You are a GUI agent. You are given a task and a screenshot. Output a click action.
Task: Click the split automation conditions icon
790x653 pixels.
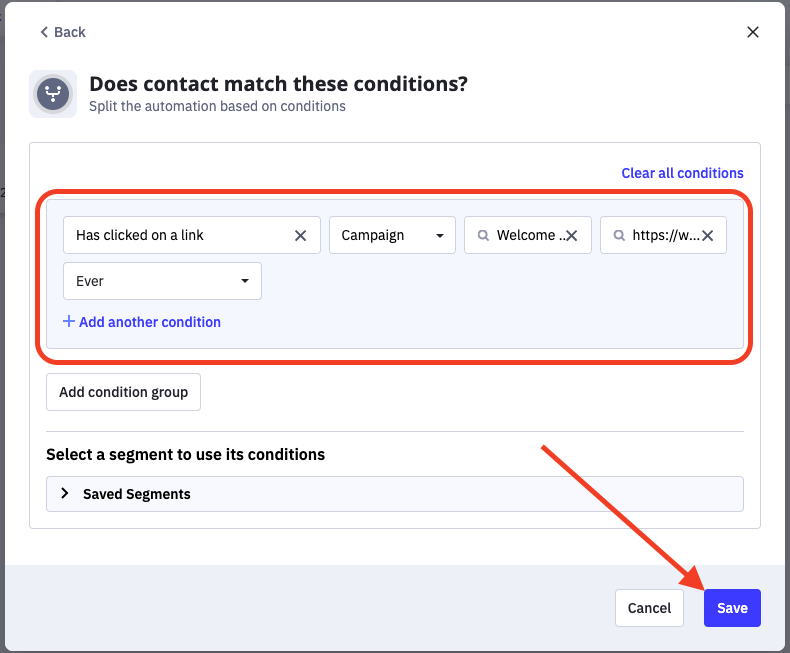(x=53, y=94)
